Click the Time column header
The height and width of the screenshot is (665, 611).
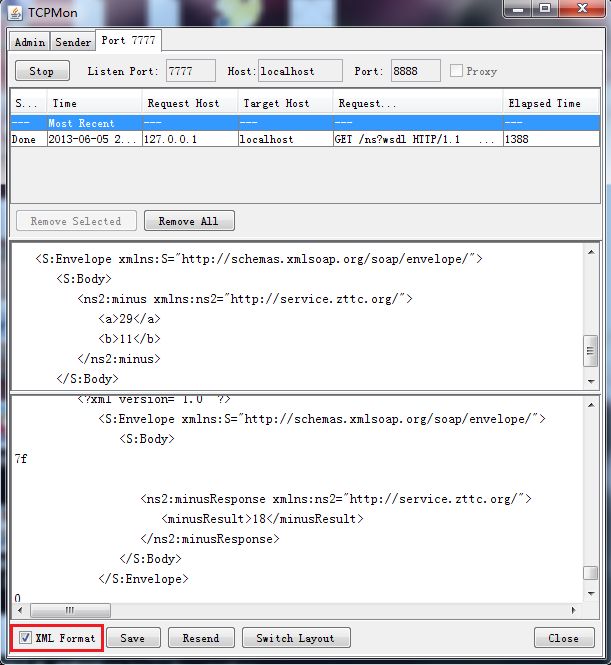(94, 103)
